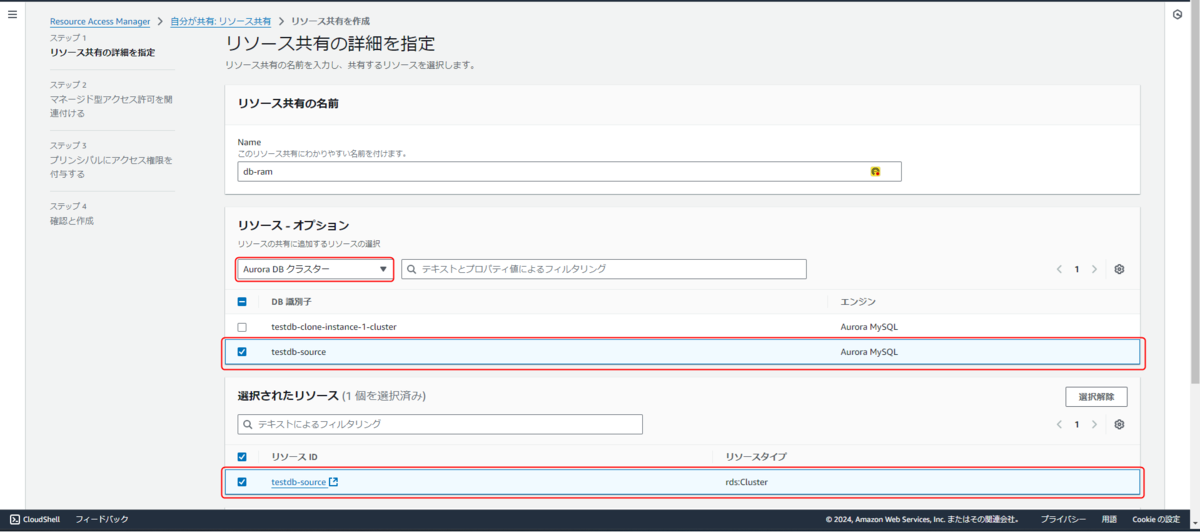Screen dimensions: 1200x532
Task: Click CloudShell label in footer
Action: coord(42,519)
